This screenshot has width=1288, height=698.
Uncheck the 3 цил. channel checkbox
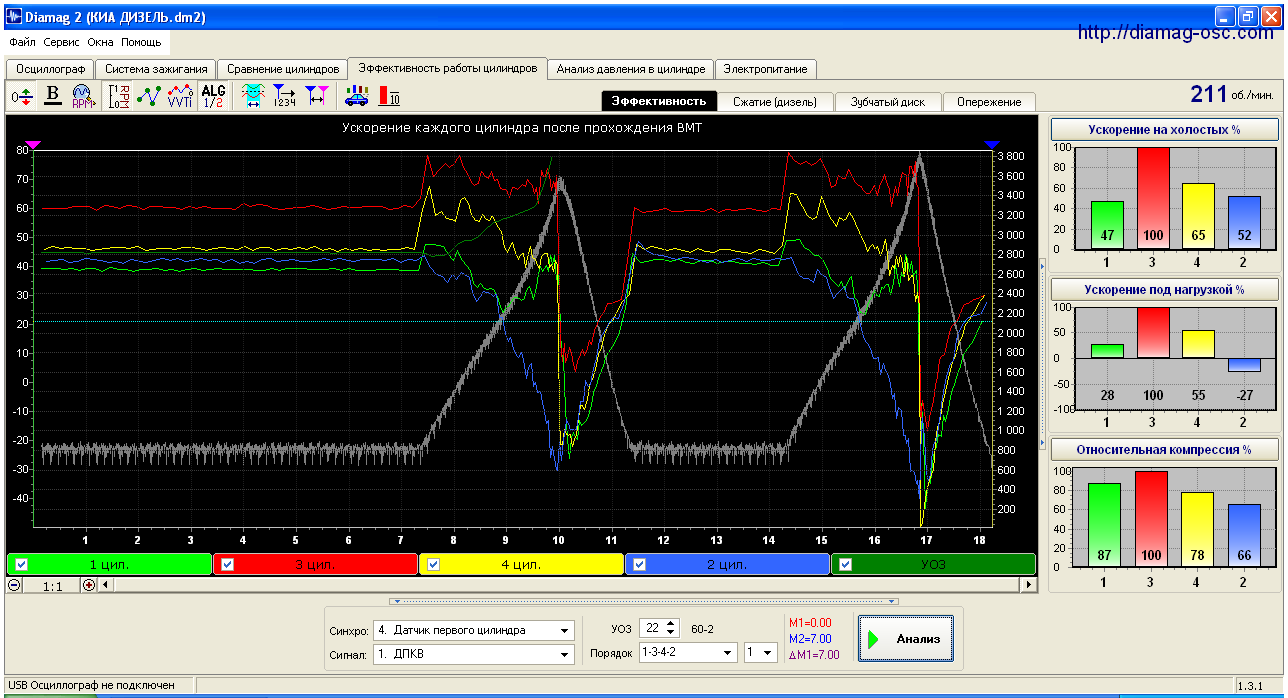click(x=227, y=564)
